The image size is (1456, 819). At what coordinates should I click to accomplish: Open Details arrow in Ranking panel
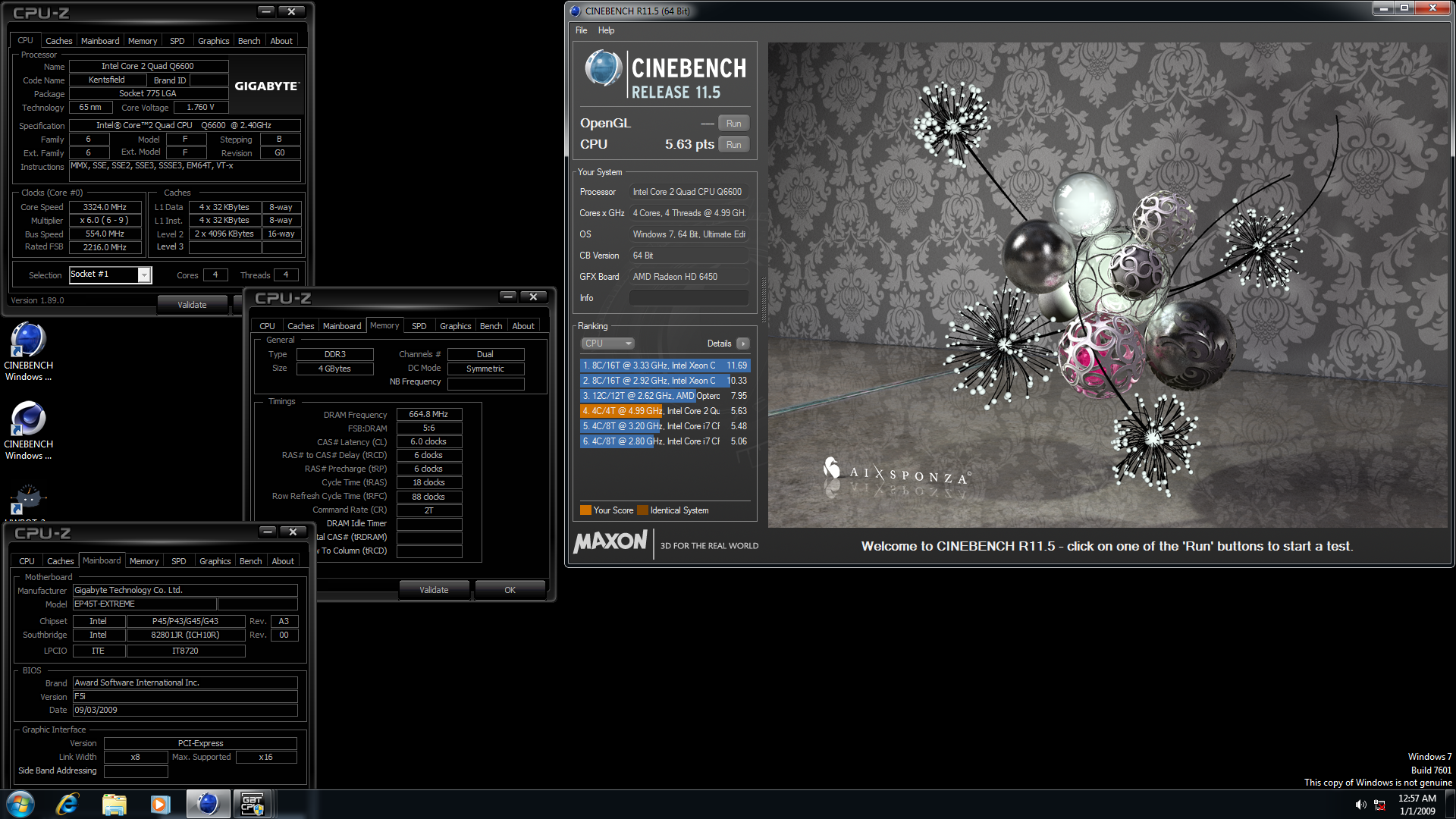pyautogui.click(x=743, y=344)
